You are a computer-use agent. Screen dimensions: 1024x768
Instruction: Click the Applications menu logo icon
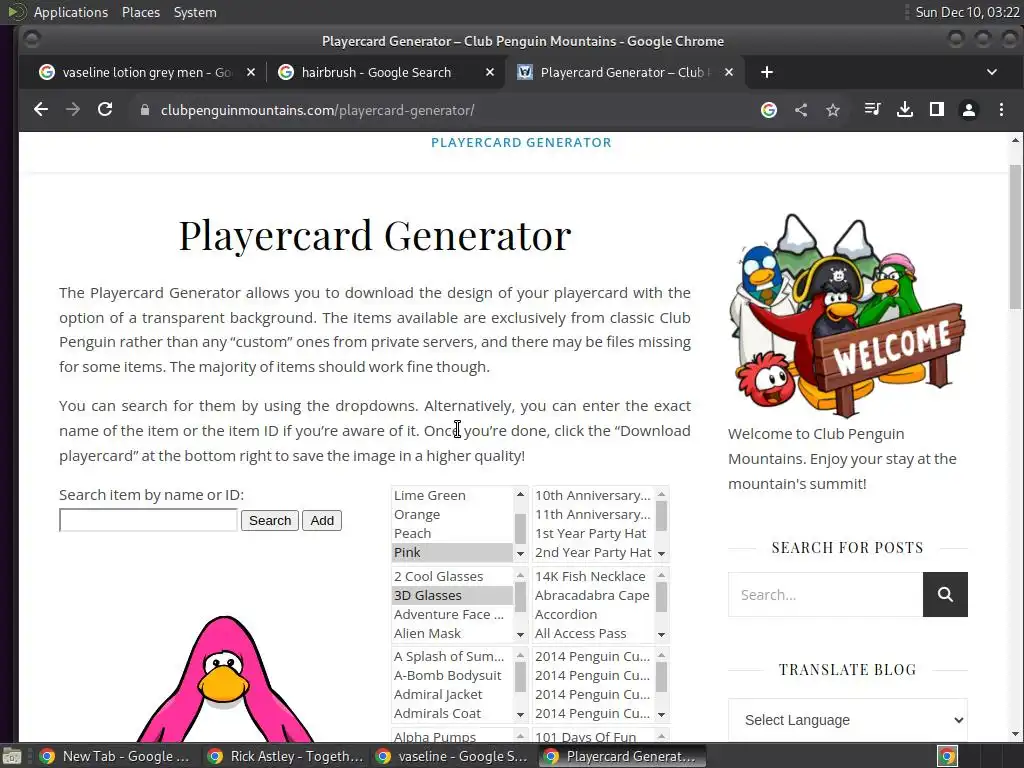pos(16,12)
